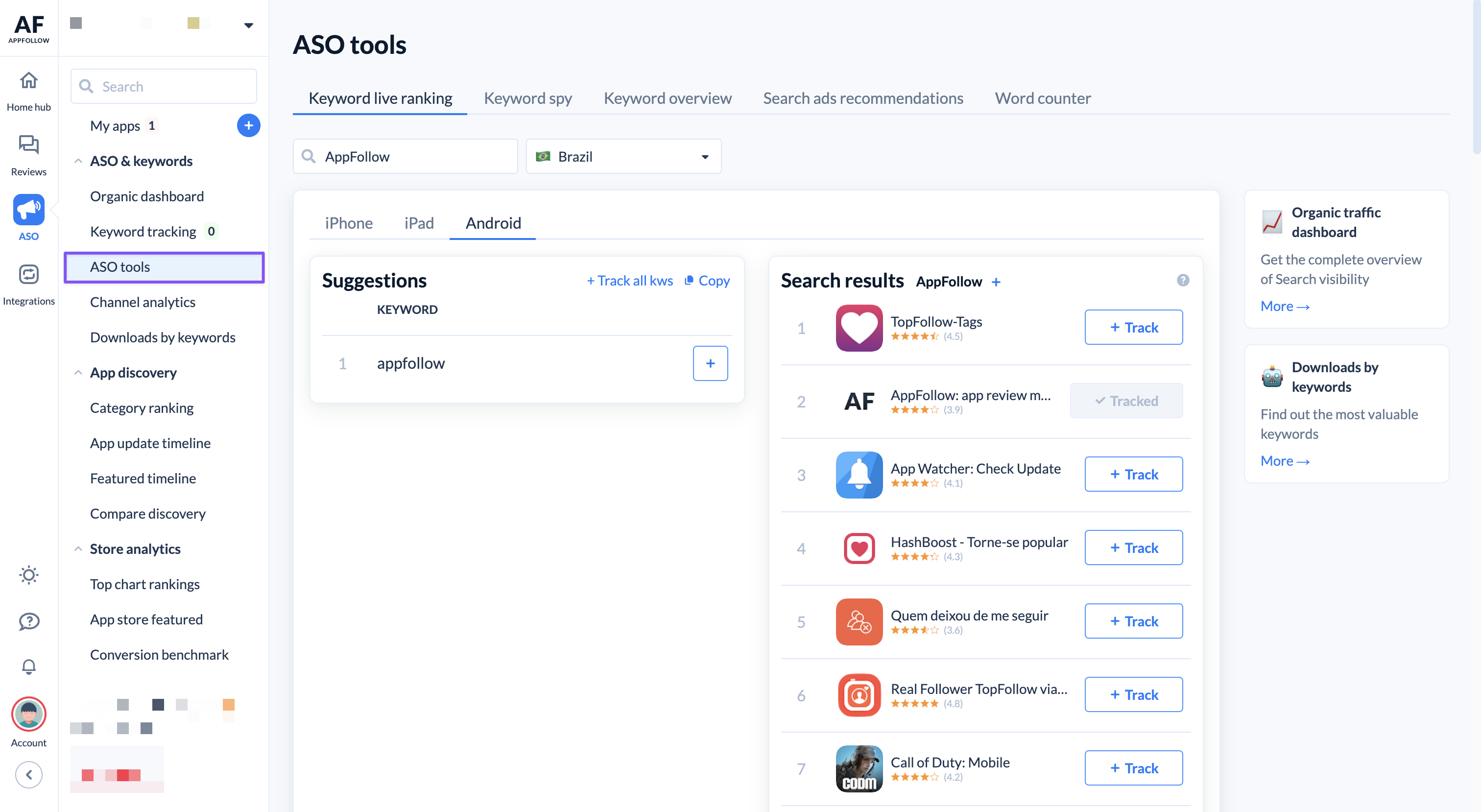Collapse the ASO & keywords section
The image size is (1481, 812).
tap(79, 161)
